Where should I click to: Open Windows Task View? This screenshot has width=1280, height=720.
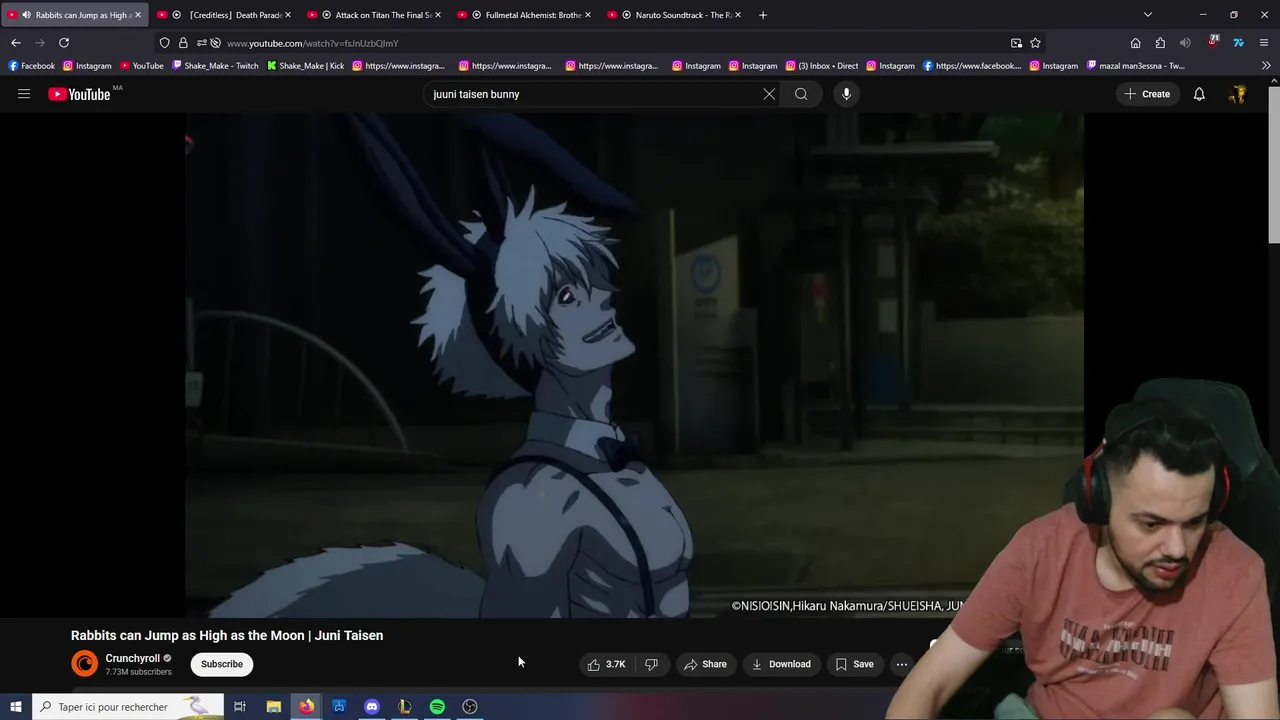tap(240, 707)
